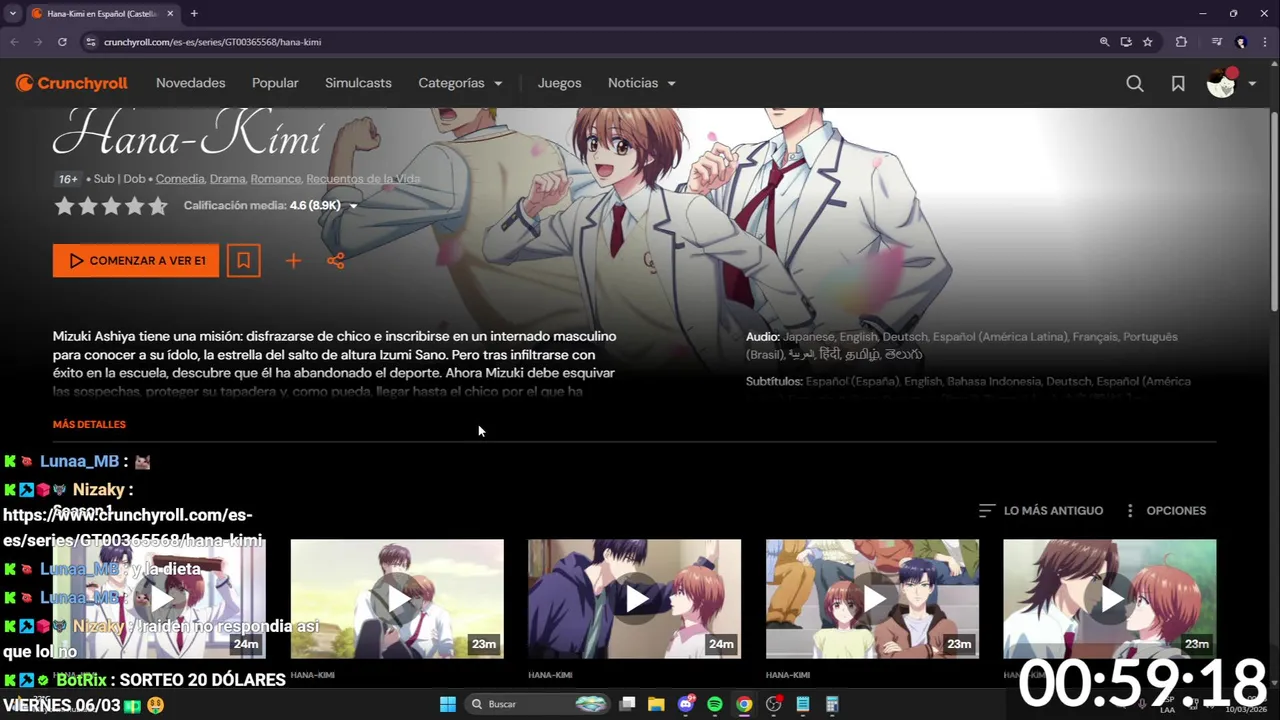
Task: Close the Hana-Kimi browser tab
Action: coord(168,13)
